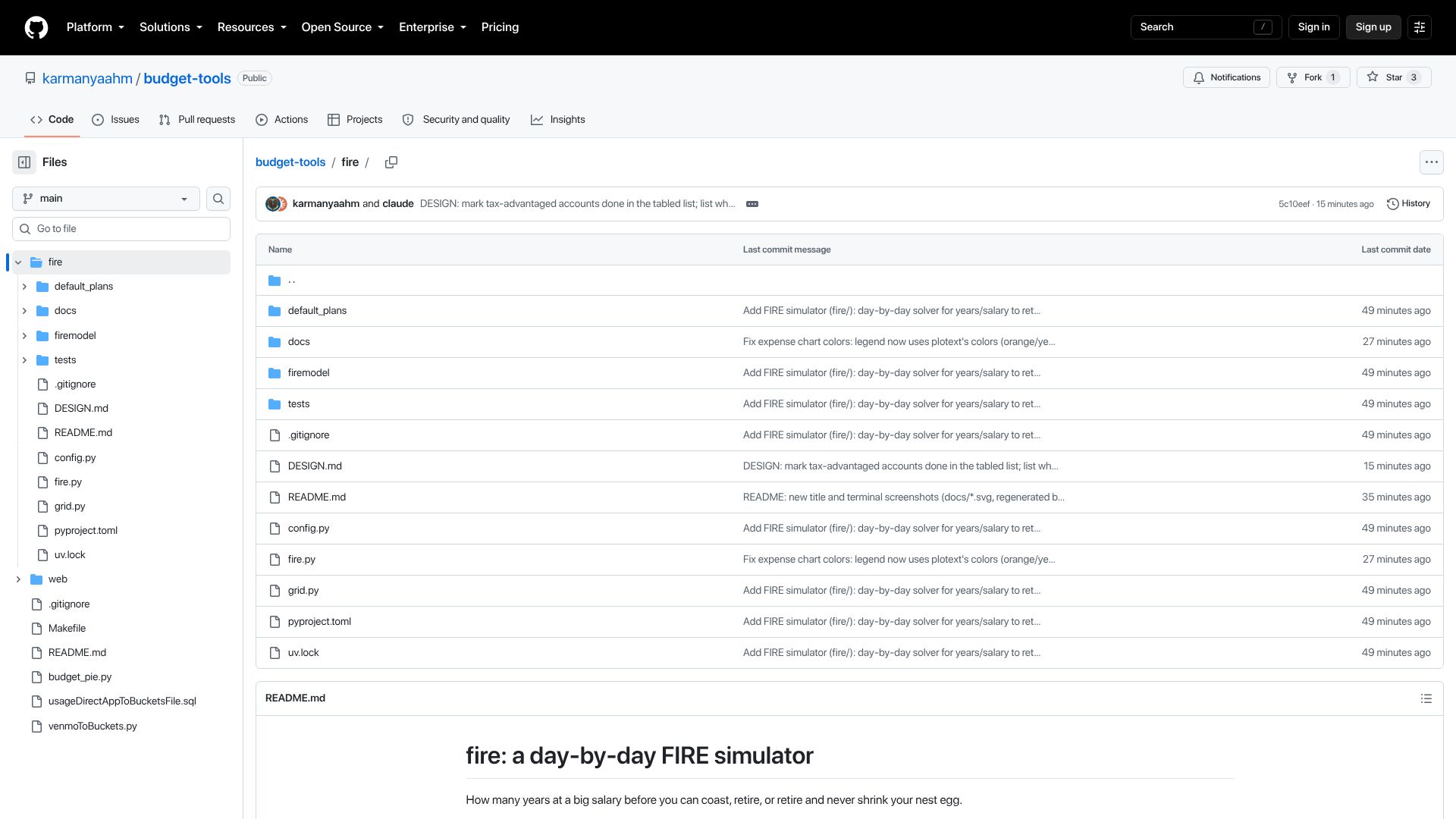Screen dimensions: 1456x819
Task: Open DESIGN.md in the file table
Action: point(315,466)
